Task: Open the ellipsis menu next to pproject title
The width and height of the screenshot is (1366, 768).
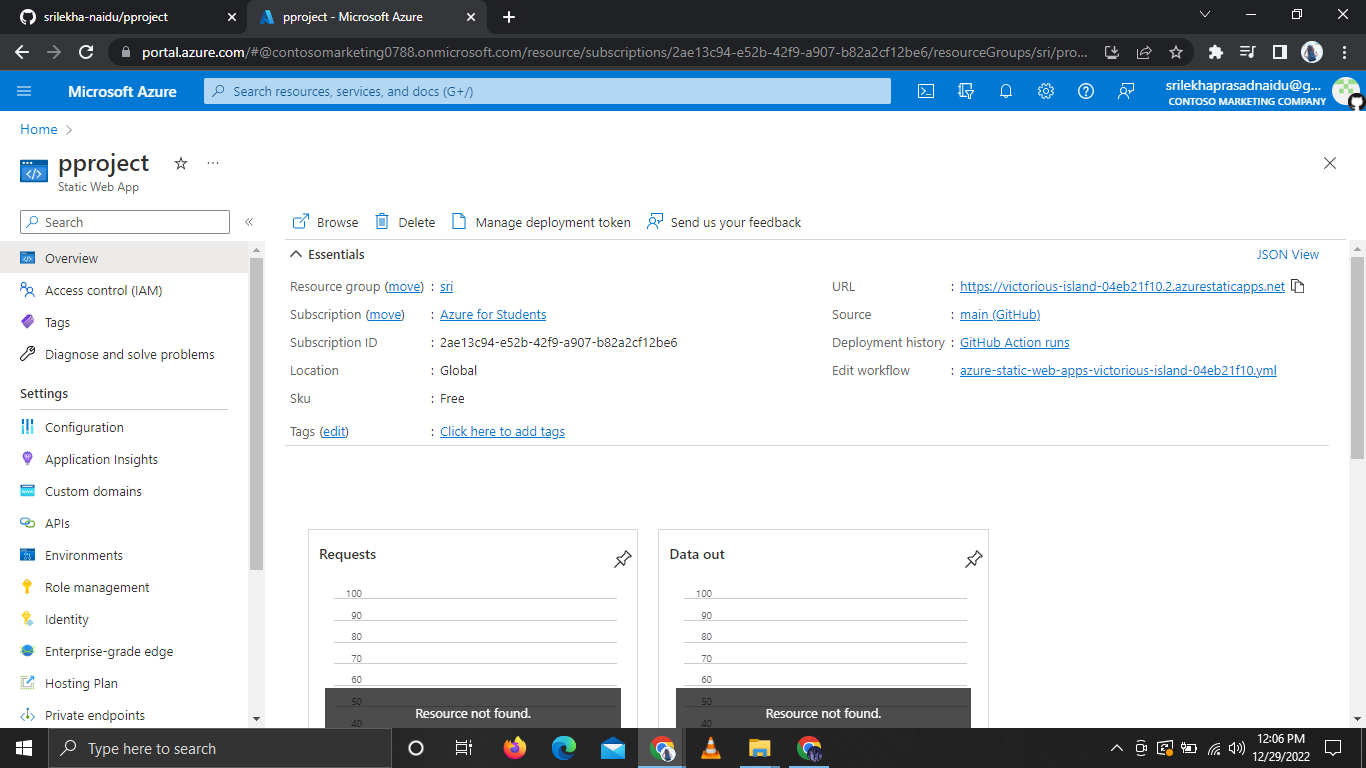Action: click(212, 163)
